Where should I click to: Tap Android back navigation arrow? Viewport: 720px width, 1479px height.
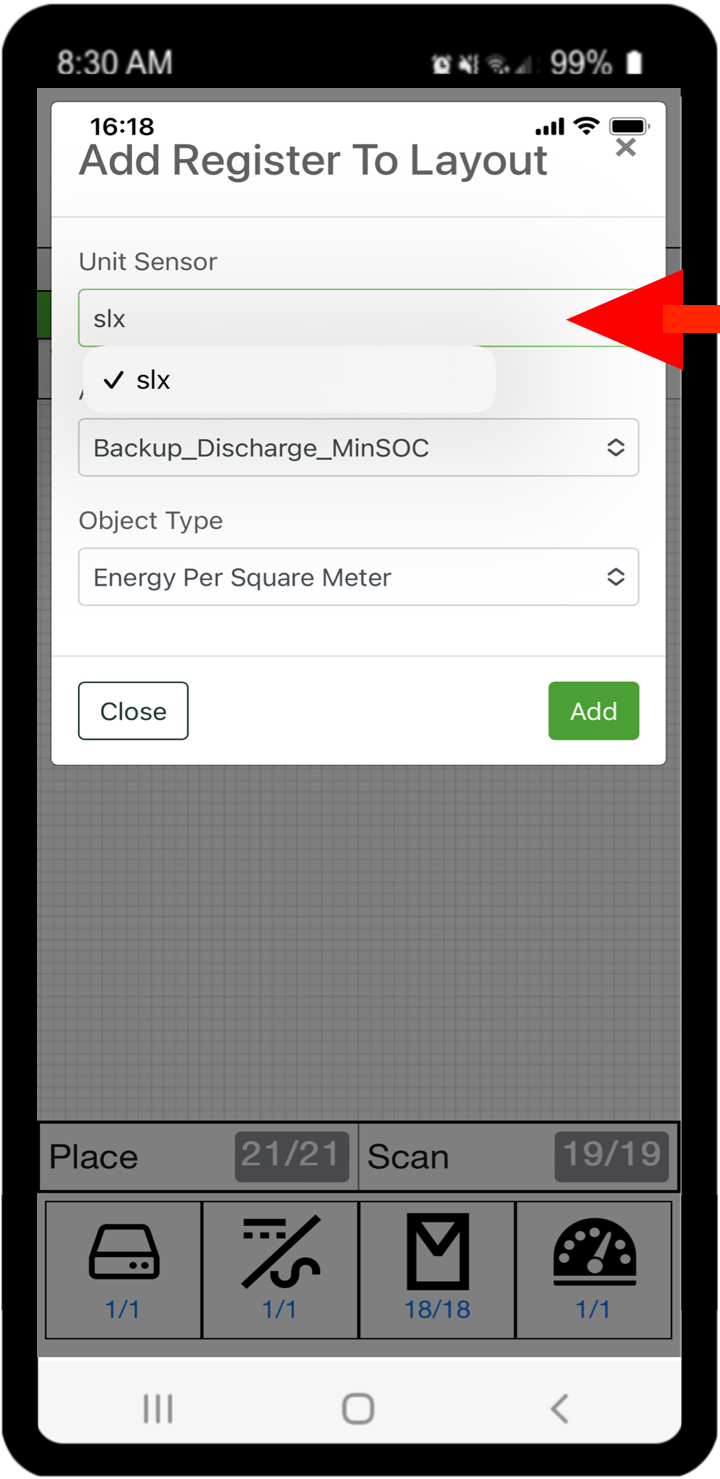point(559,1409)
